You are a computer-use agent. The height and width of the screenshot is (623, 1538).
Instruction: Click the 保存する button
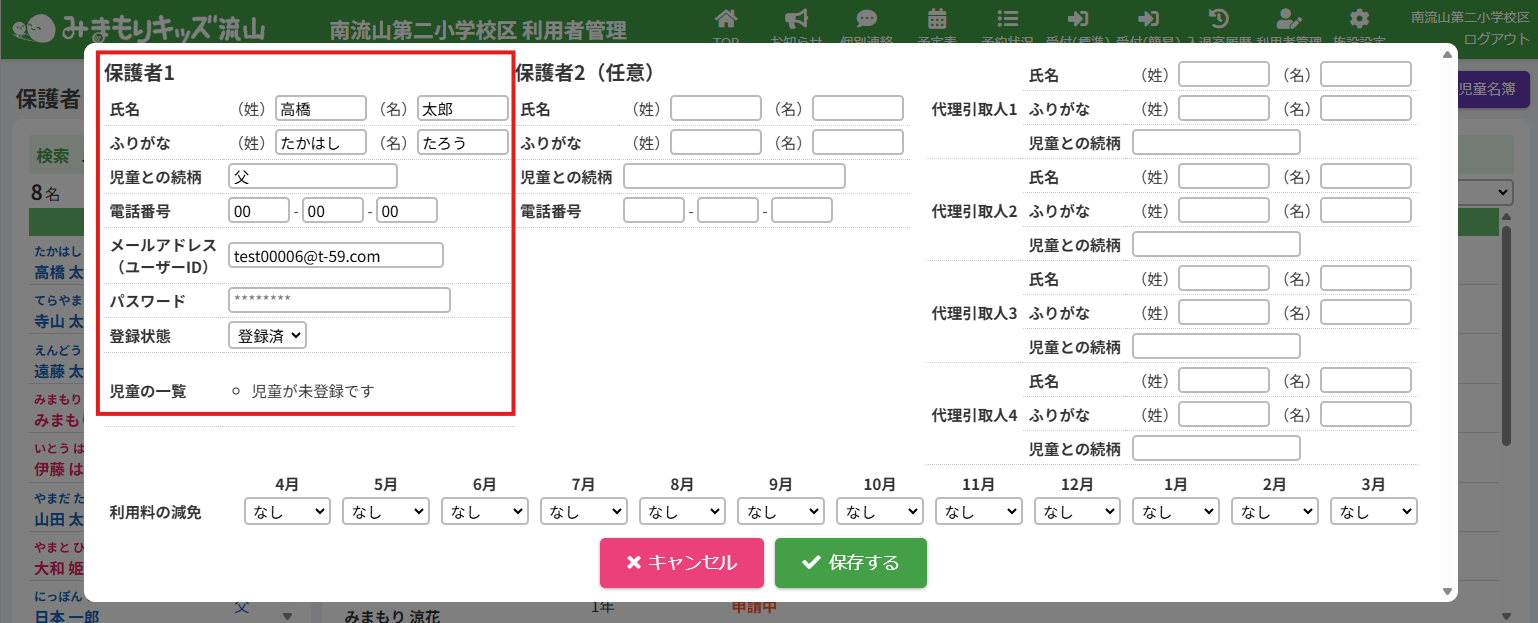click(850, 563)
